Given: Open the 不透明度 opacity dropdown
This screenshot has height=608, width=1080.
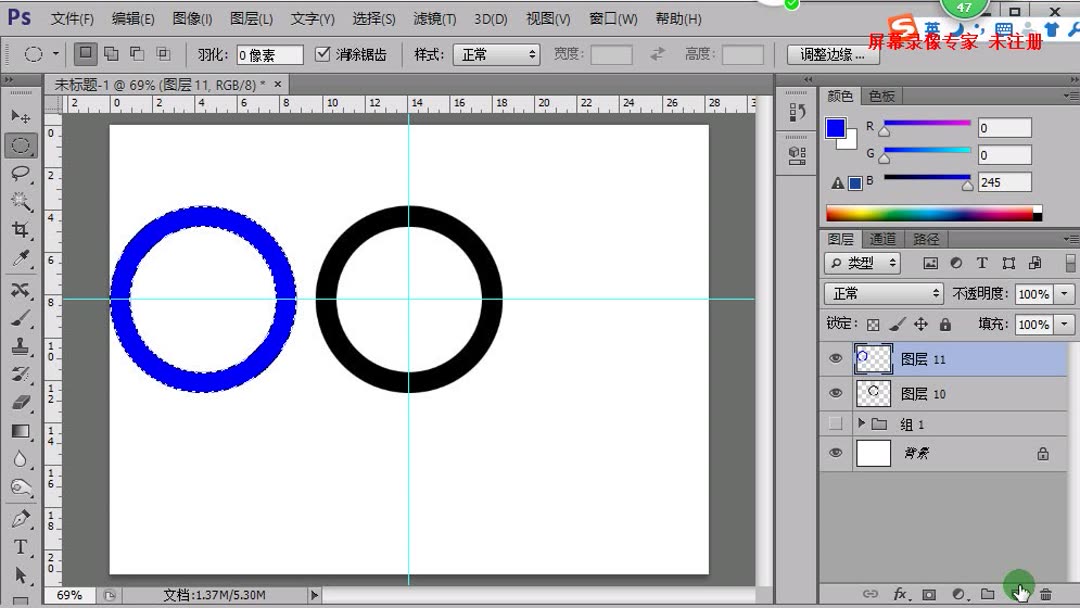Looking at the screenshot, I should (1063, 294).
